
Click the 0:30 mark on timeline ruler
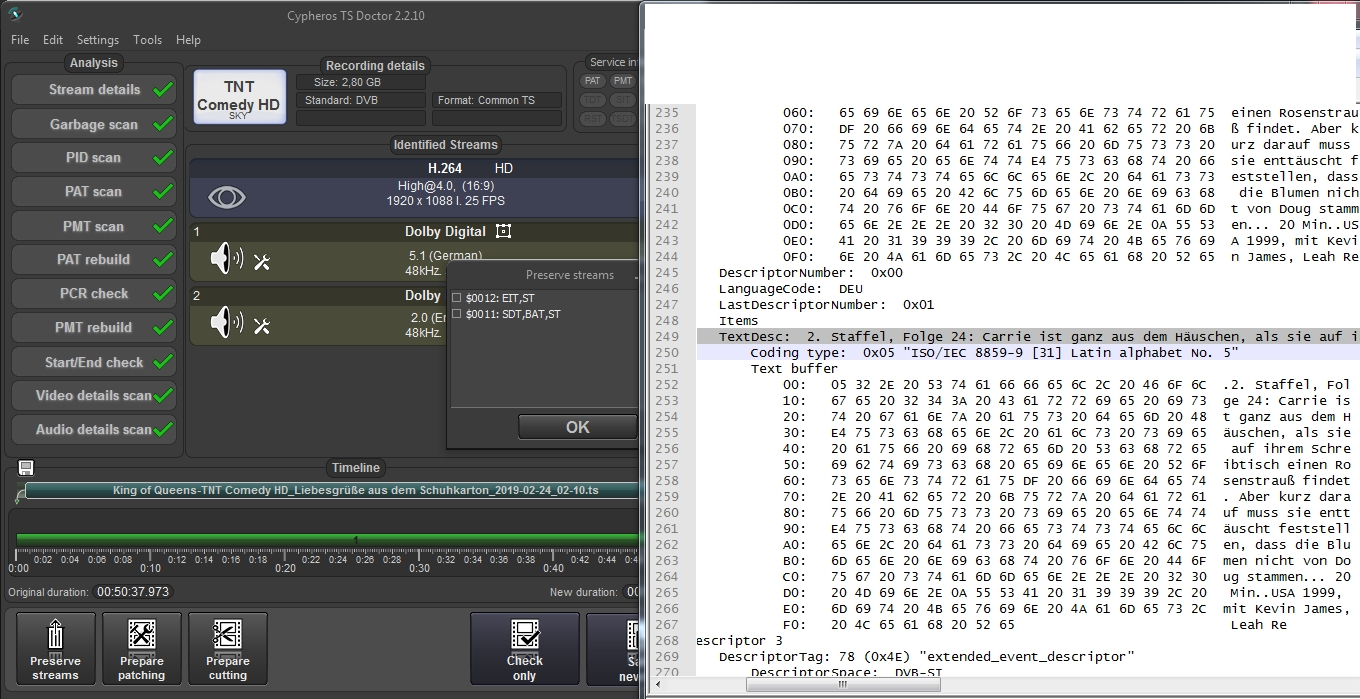[x=419, y=568]
